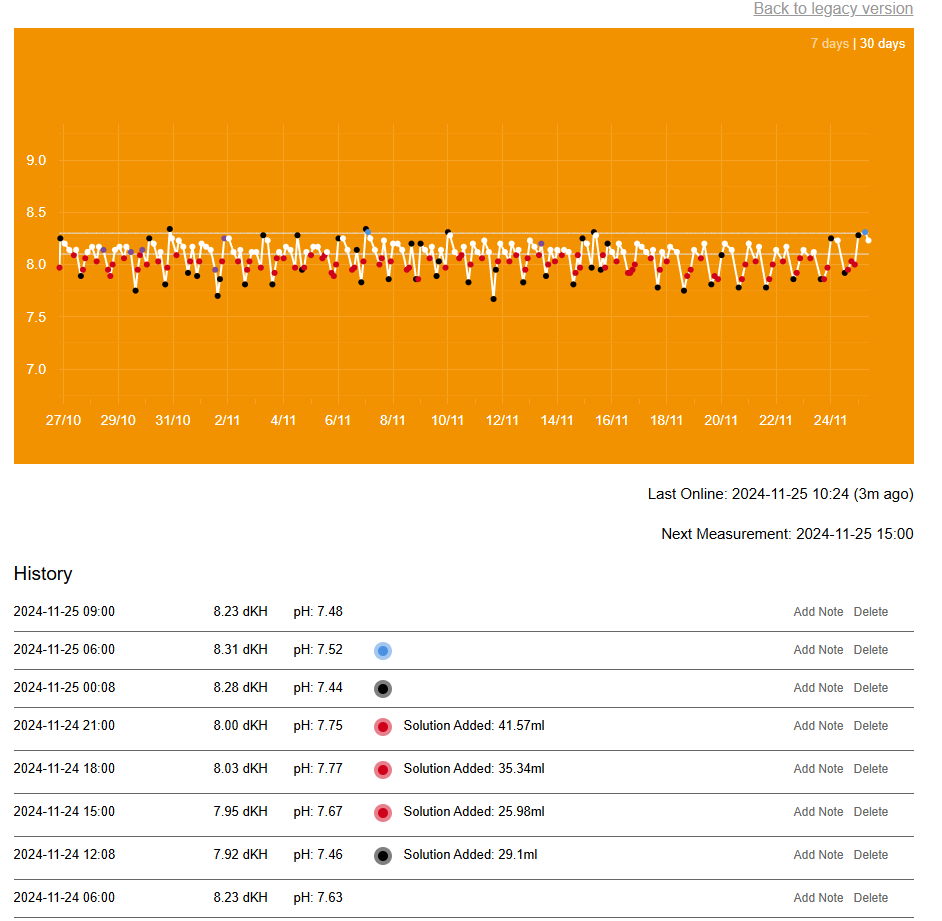Add Note to 2024-11-25 09:00 entry
Screen dimensions: 942x921
(x=818, y=612)
